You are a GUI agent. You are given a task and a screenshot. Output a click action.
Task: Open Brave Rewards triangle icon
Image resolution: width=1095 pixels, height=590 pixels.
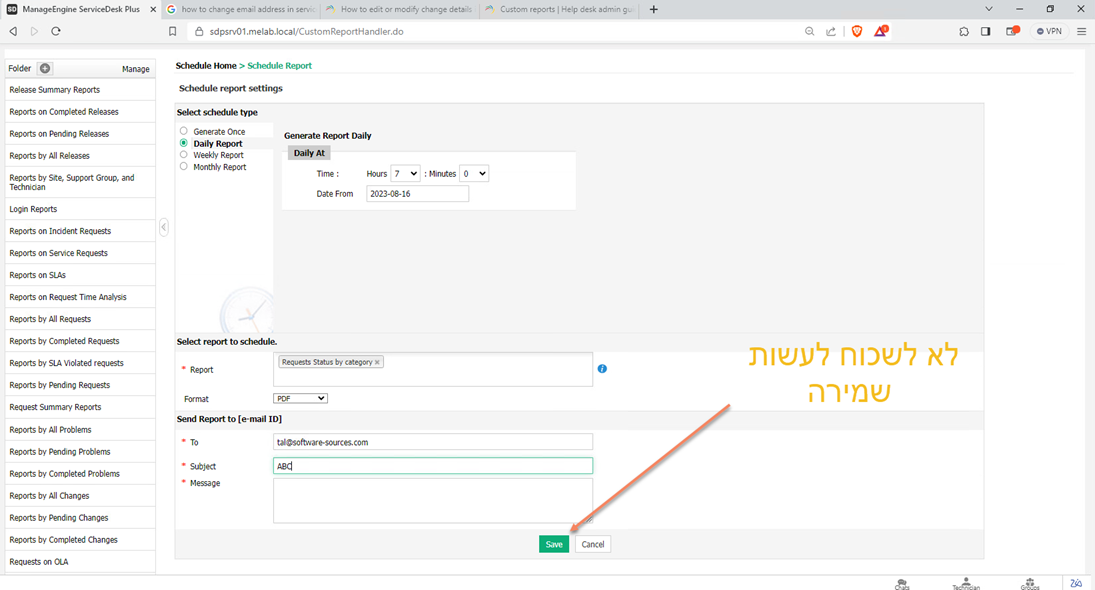coord(880,32)
